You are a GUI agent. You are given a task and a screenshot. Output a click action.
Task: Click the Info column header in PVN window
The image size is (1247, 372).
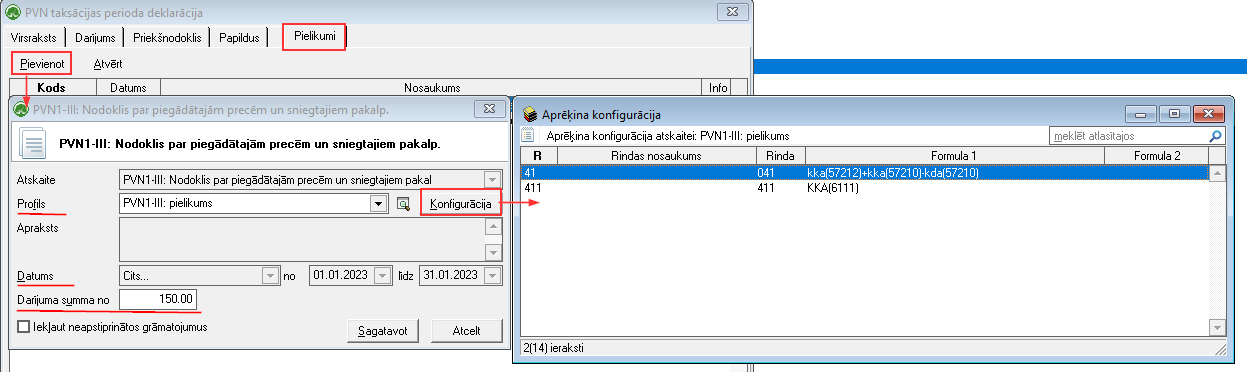pos(718,88)
